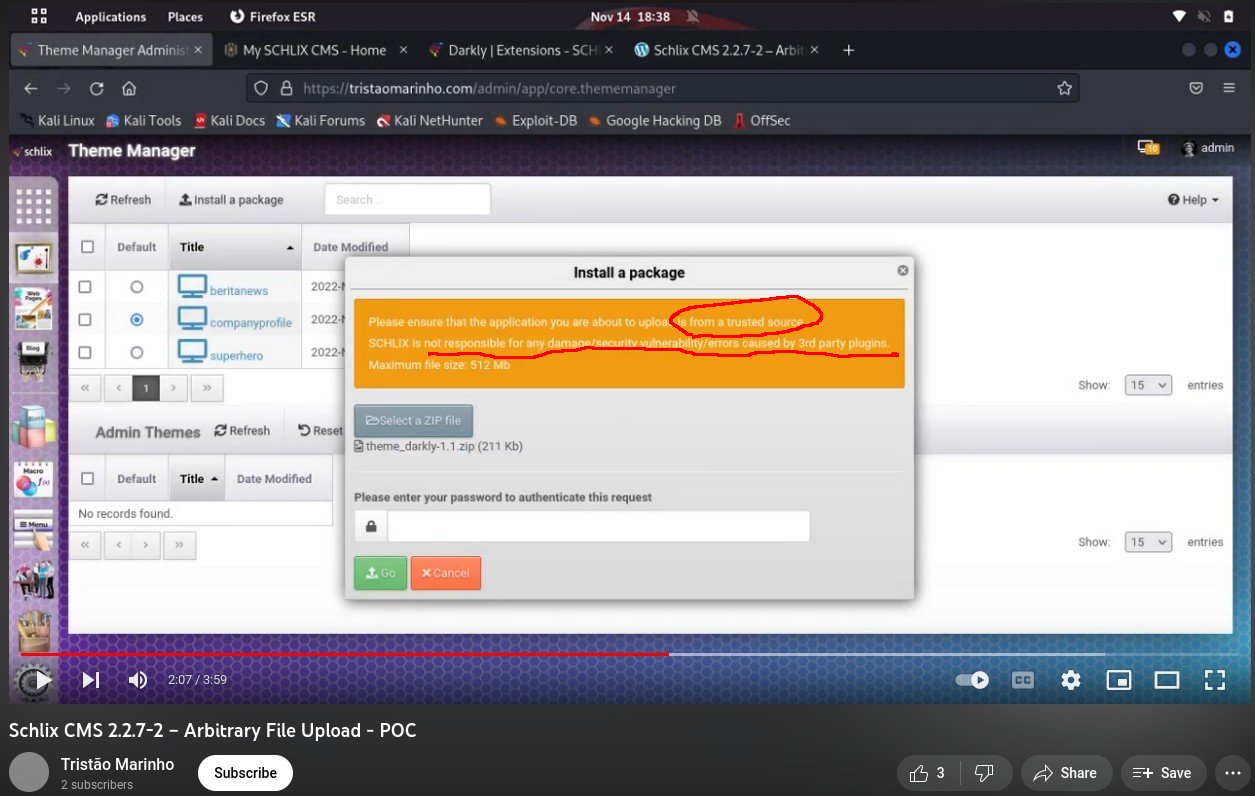This screenshot has width=1255, height=796.
Task: Open Exploit-DB bookmark
Action: (535, 120)
